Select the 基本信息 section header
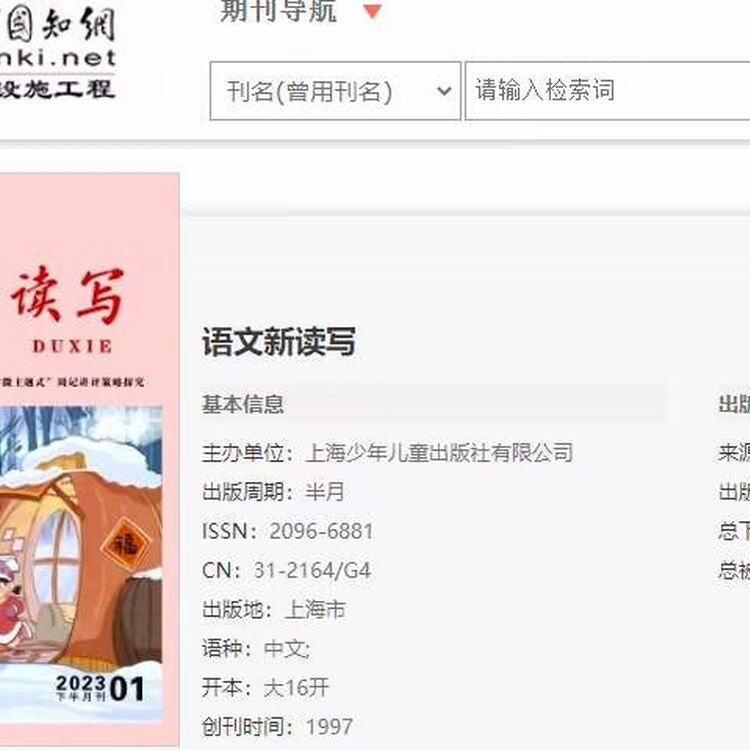Viewport: 750px width, 750px height. coord(243,404)
